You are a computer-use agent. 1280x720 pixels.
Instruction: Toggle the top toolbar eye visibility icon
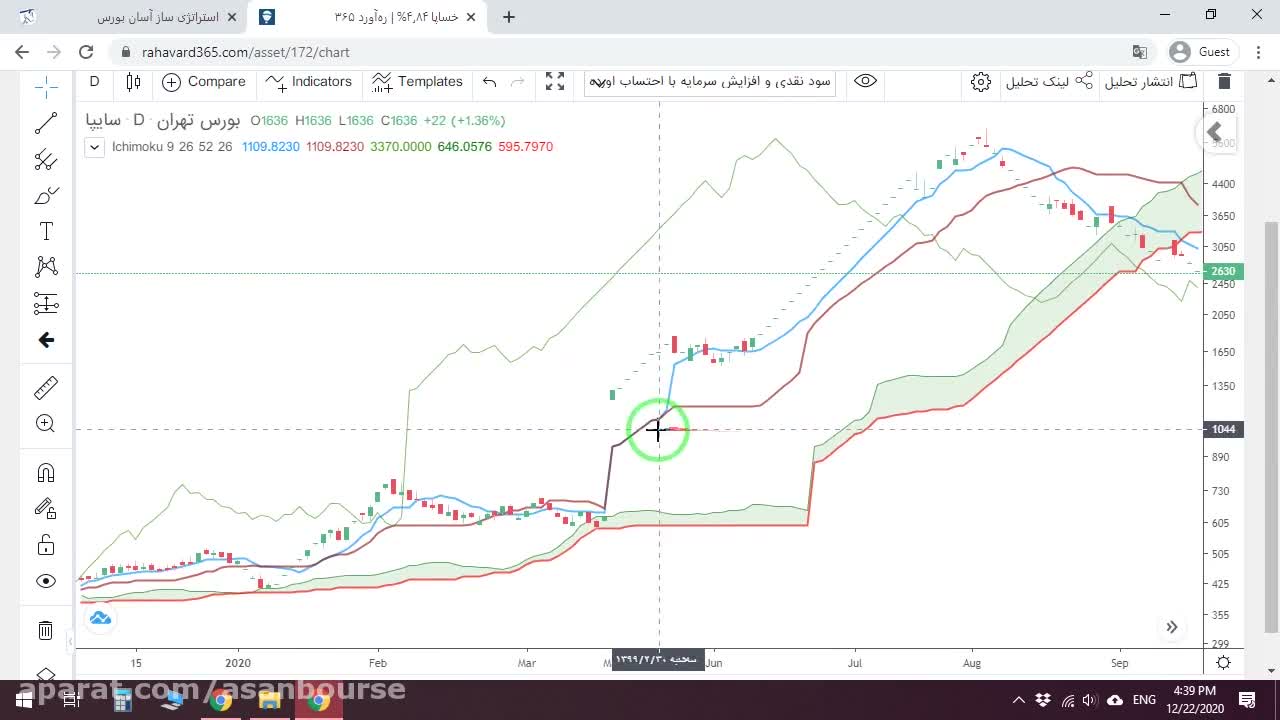[x=866, y=82]
